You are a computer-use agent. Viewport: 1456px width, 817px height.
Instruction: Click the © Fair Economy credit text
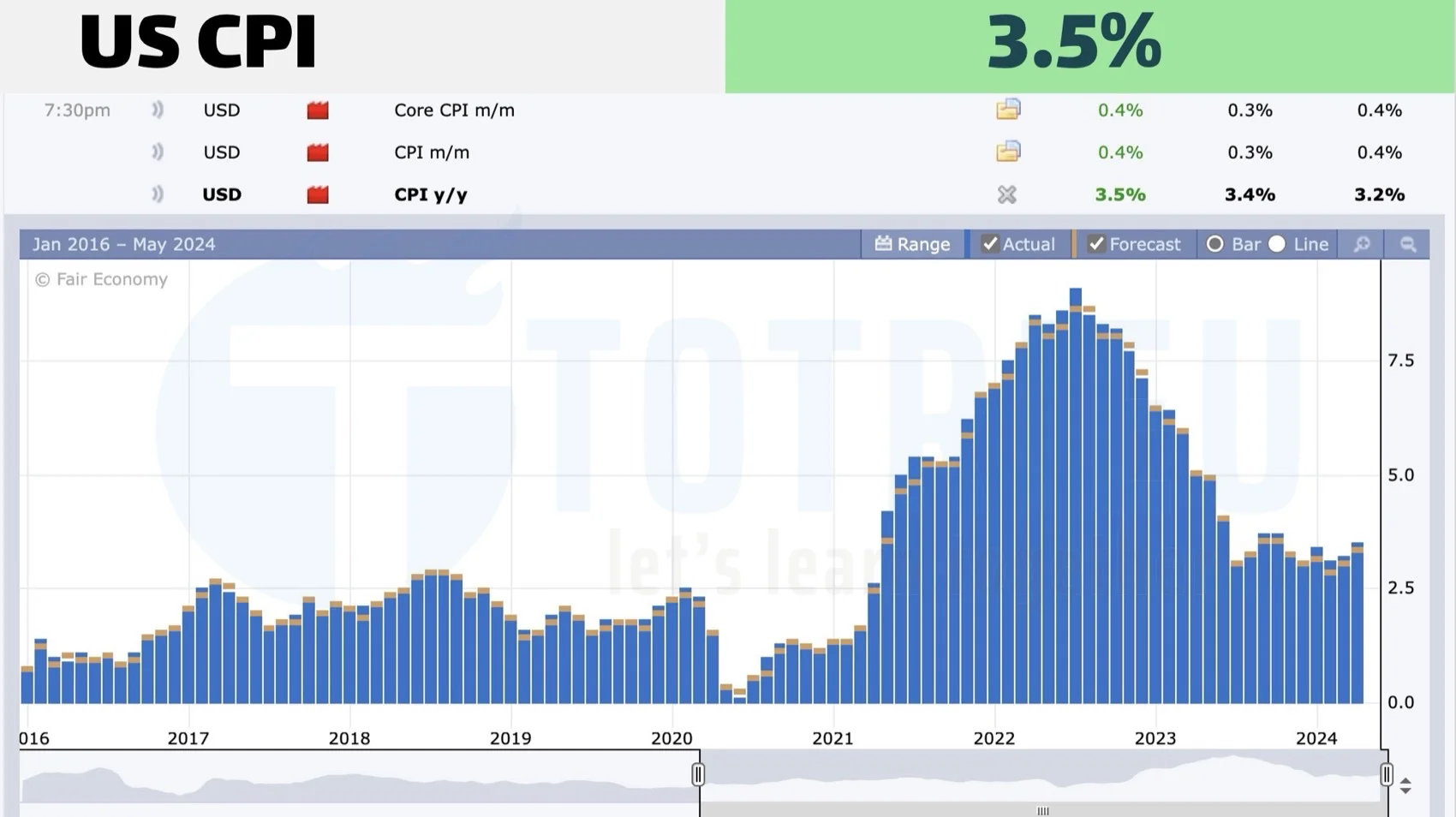101,279
